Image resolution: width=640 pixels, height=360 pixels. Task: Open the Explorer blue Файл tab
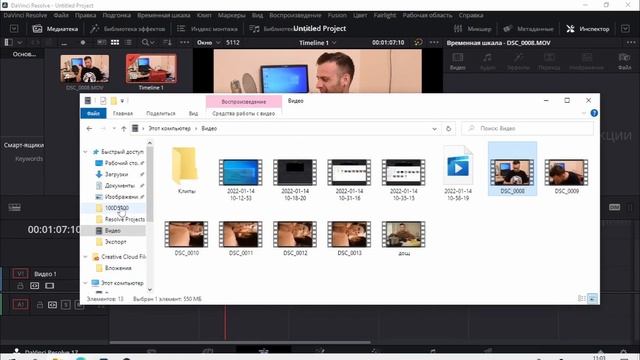click(93, 113)
